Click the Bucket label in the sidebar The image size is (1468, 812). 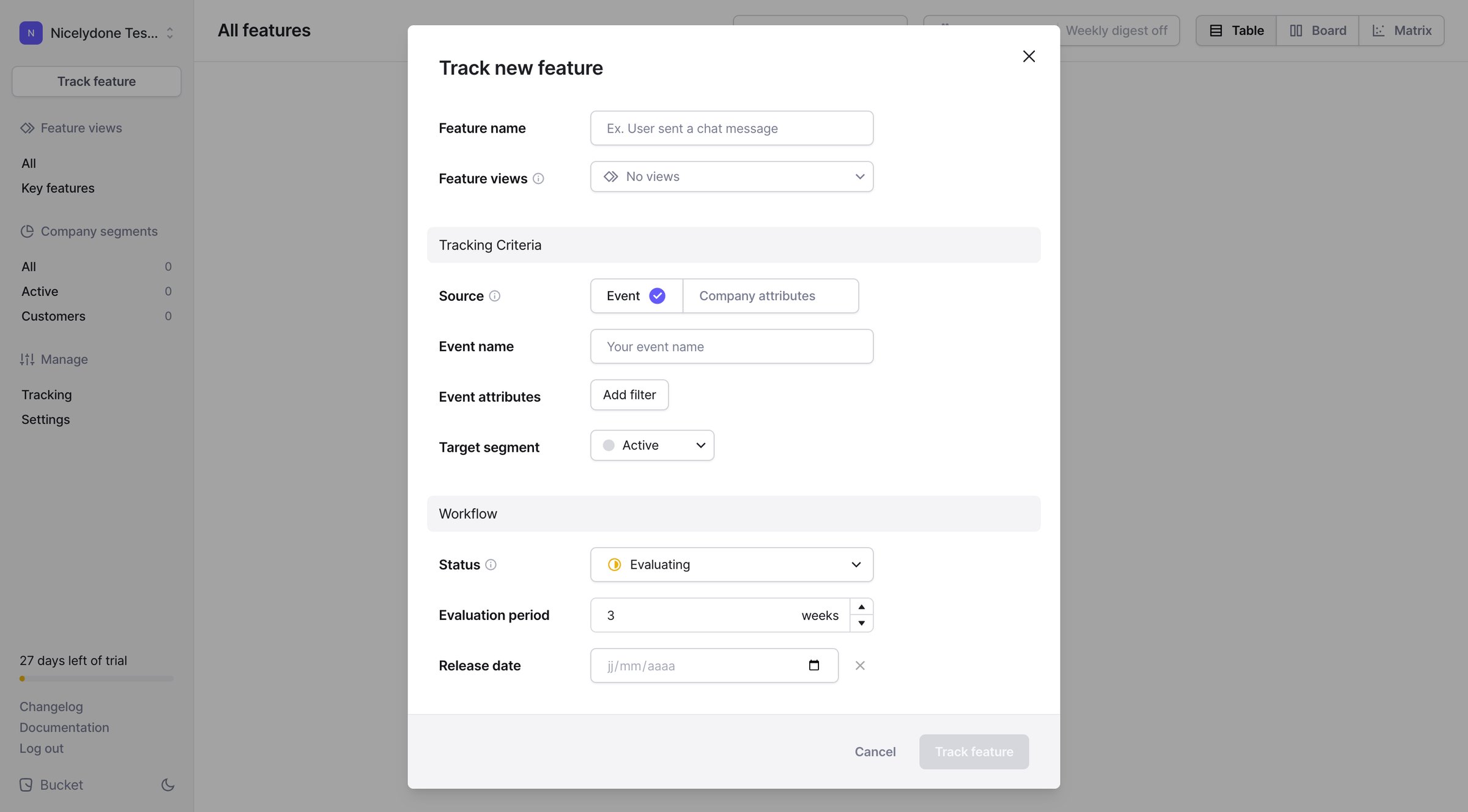(x=61, y=784)
